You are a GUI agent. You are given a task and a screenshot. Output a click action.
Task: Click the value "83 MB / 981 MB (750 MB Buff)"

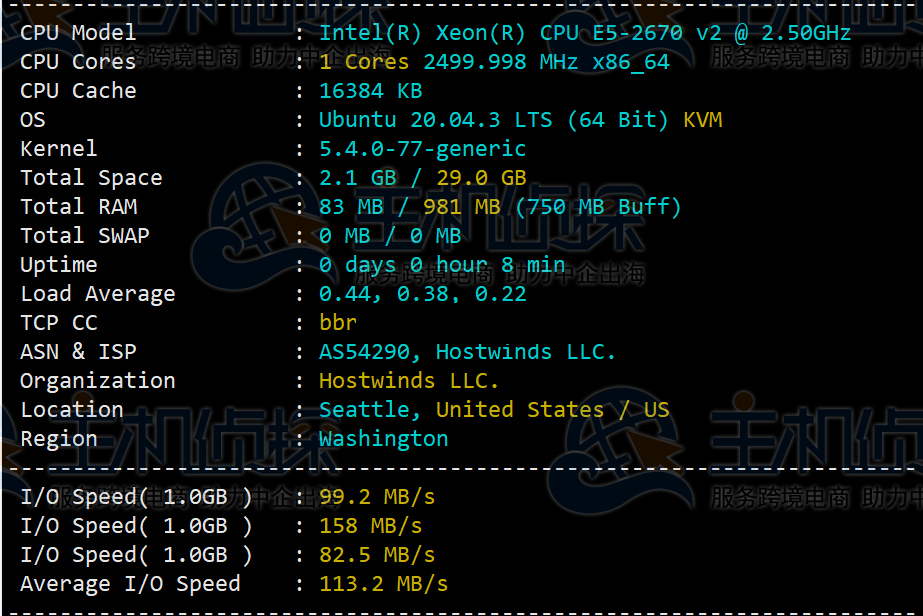[x=500, y=207]
